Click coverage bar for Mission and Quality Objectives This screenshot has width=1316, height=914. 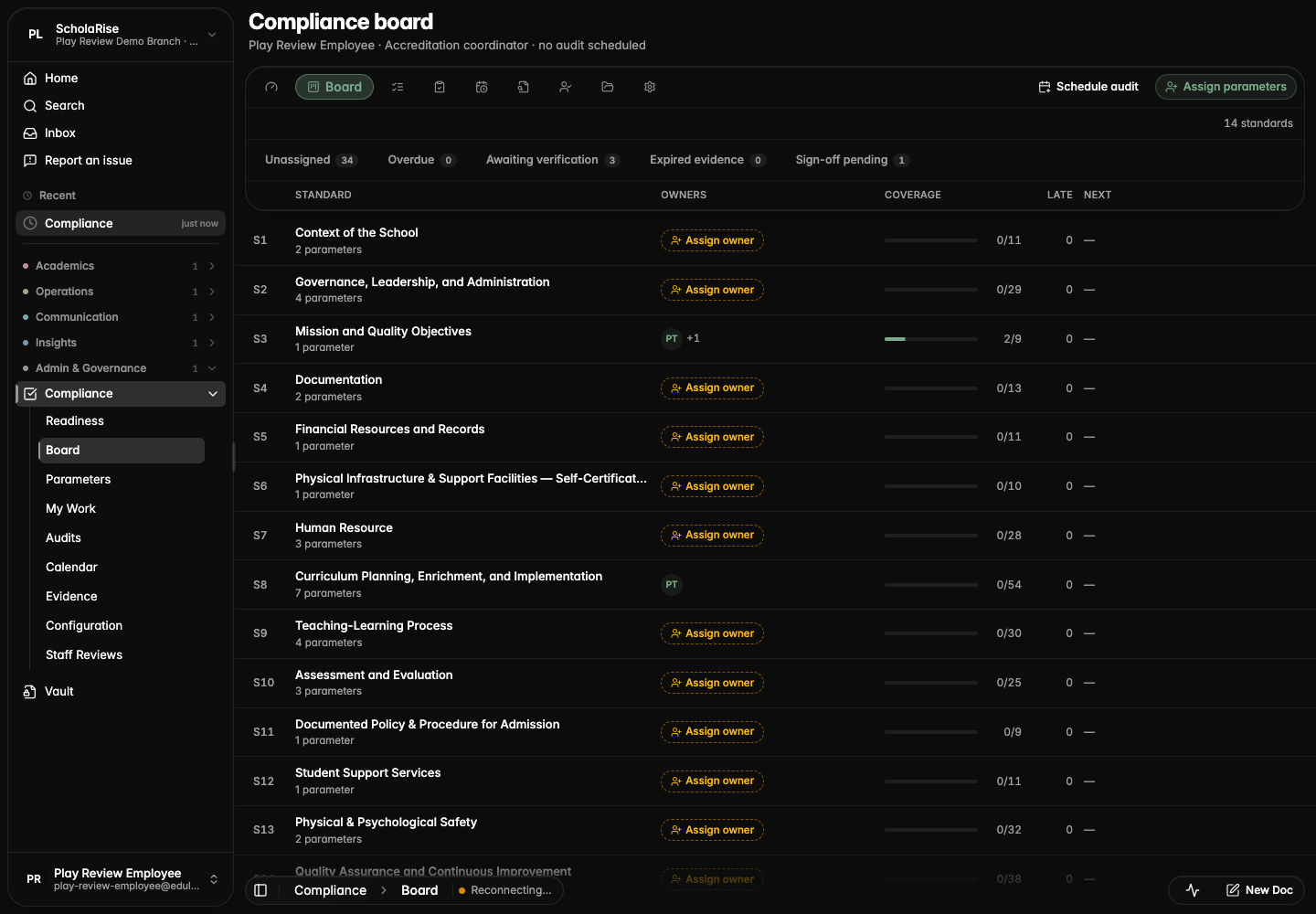tap(931, 339)
